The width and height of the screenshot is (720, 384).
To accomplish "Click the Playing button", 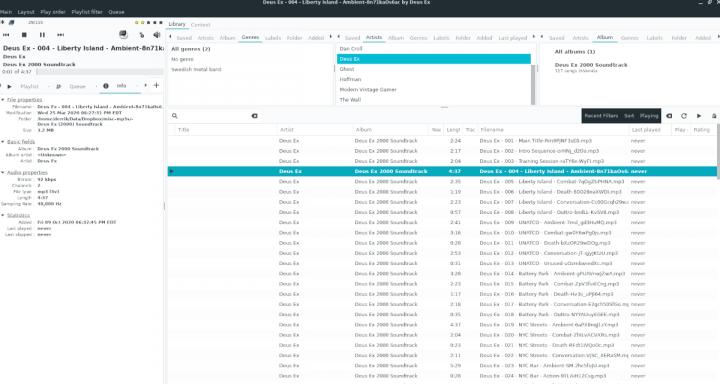I will 649,116.
